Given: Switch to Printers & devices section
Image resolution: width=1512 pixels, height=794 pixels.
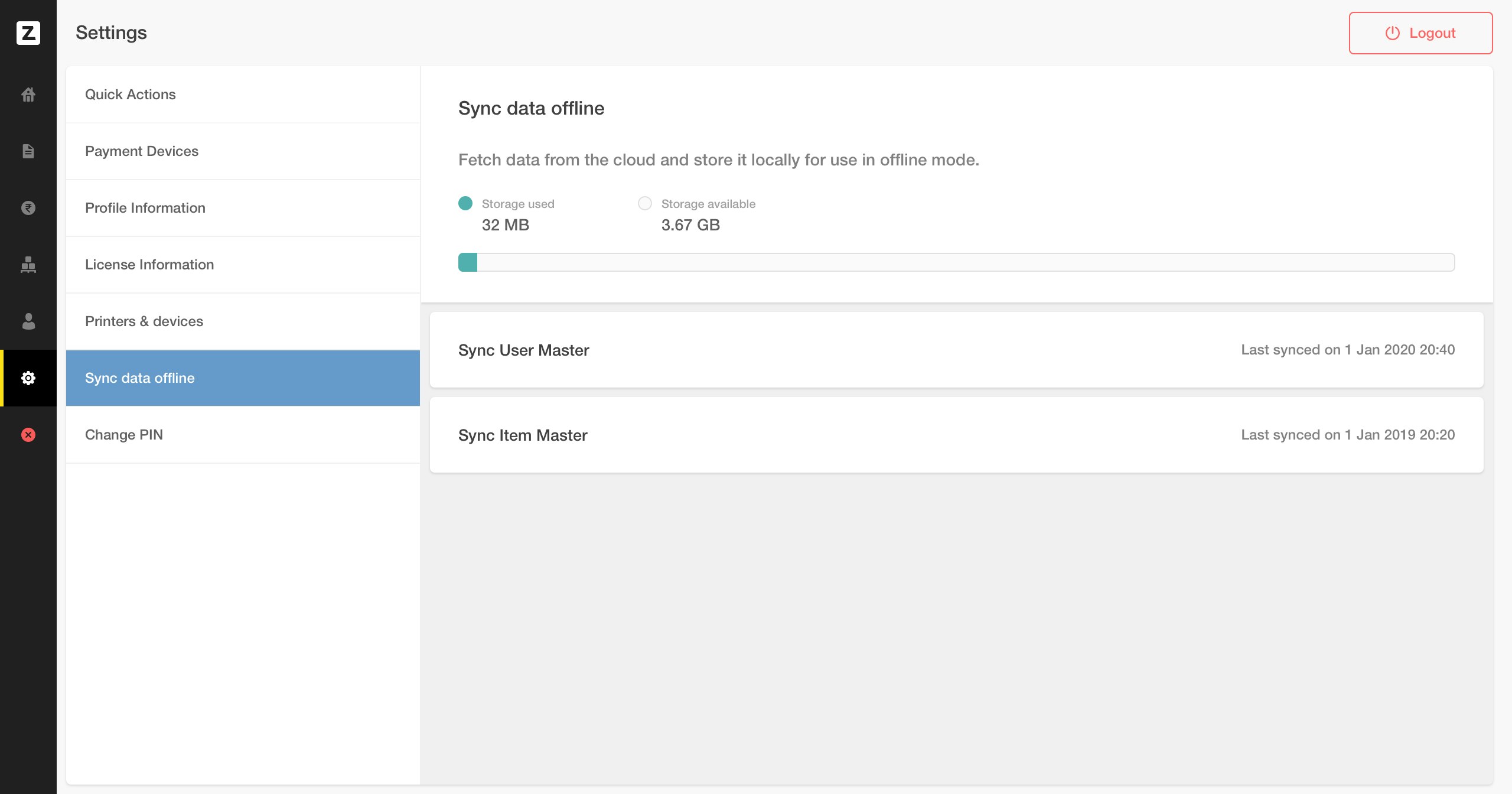Looking at the screenshot, I should coord(144,321).
